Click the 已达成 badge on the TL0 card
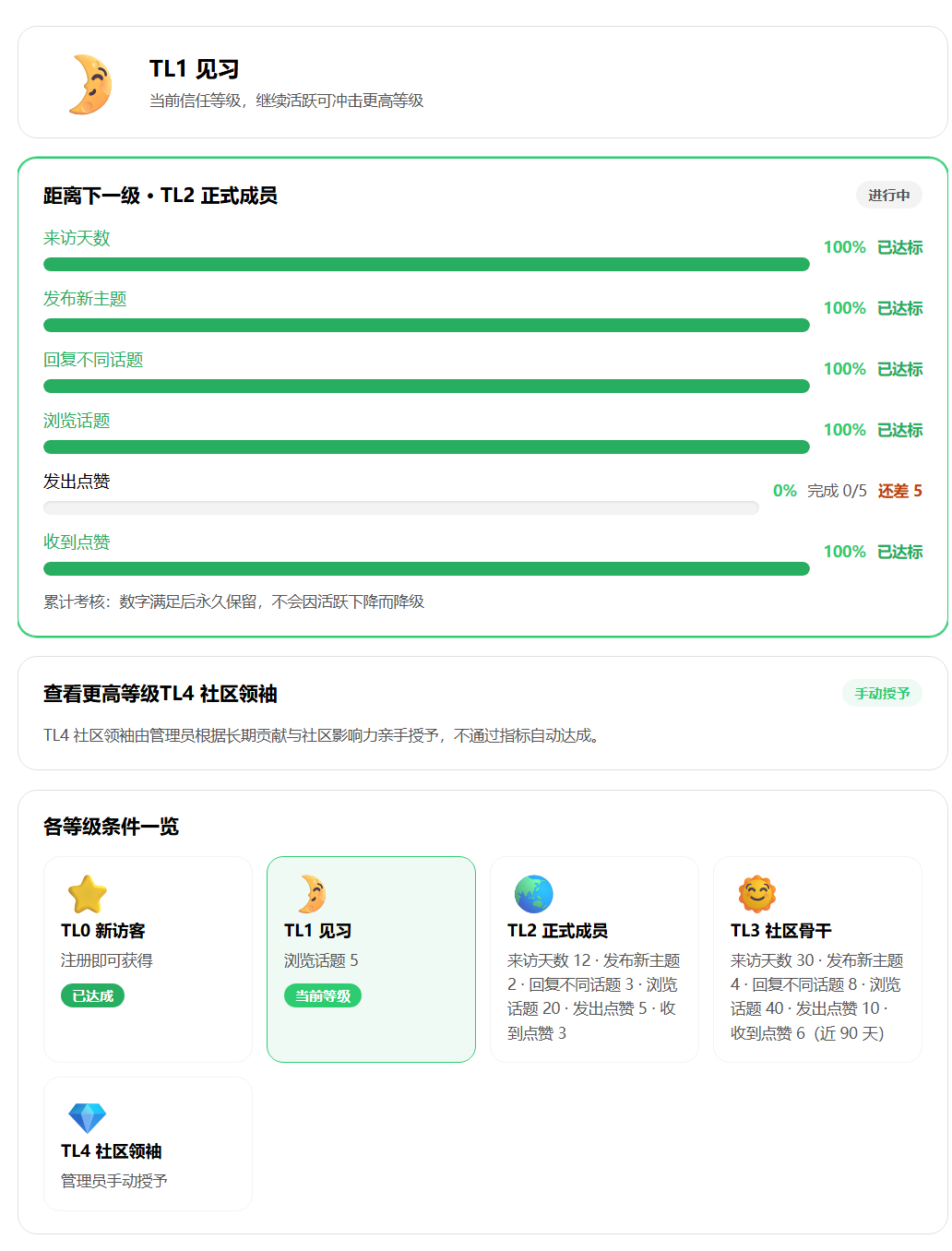Screen dimensions: 952x1251 (92, 995)
